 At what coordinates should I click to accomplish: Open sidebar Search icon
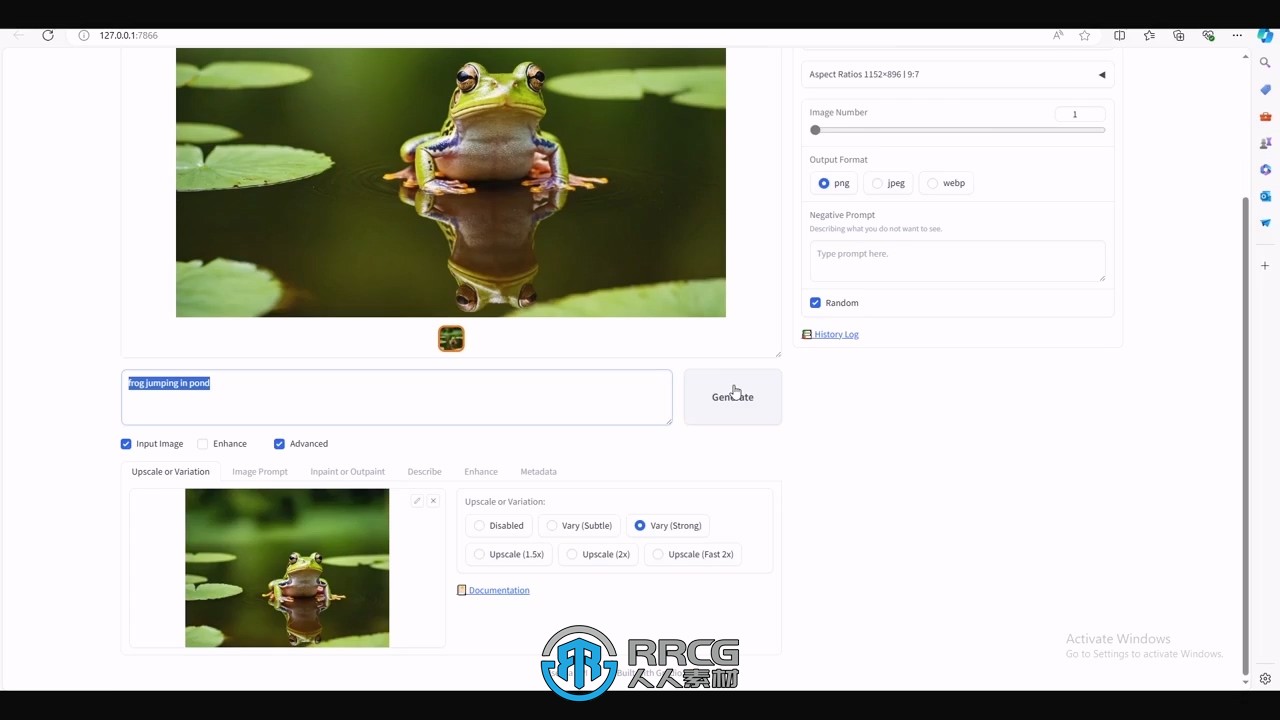1265,62
